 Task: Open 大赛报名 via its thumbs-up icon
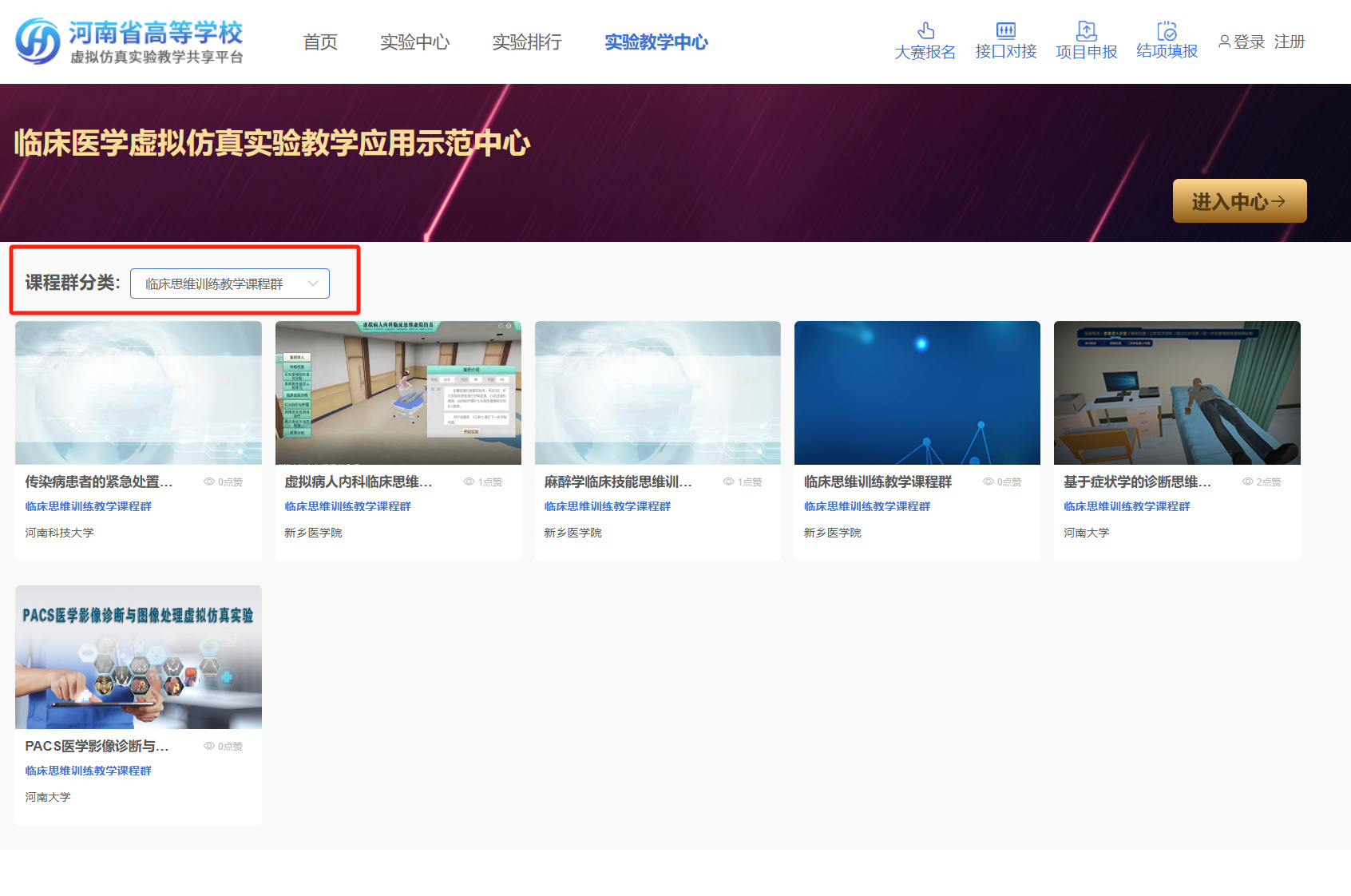point(925,30)
